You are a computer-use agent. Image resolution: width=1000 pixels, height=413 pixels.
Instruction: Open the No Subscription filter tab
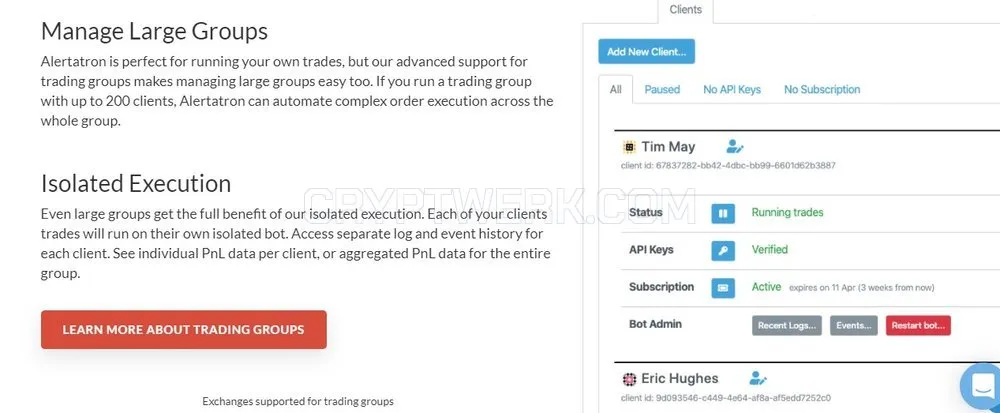[822, 89]
